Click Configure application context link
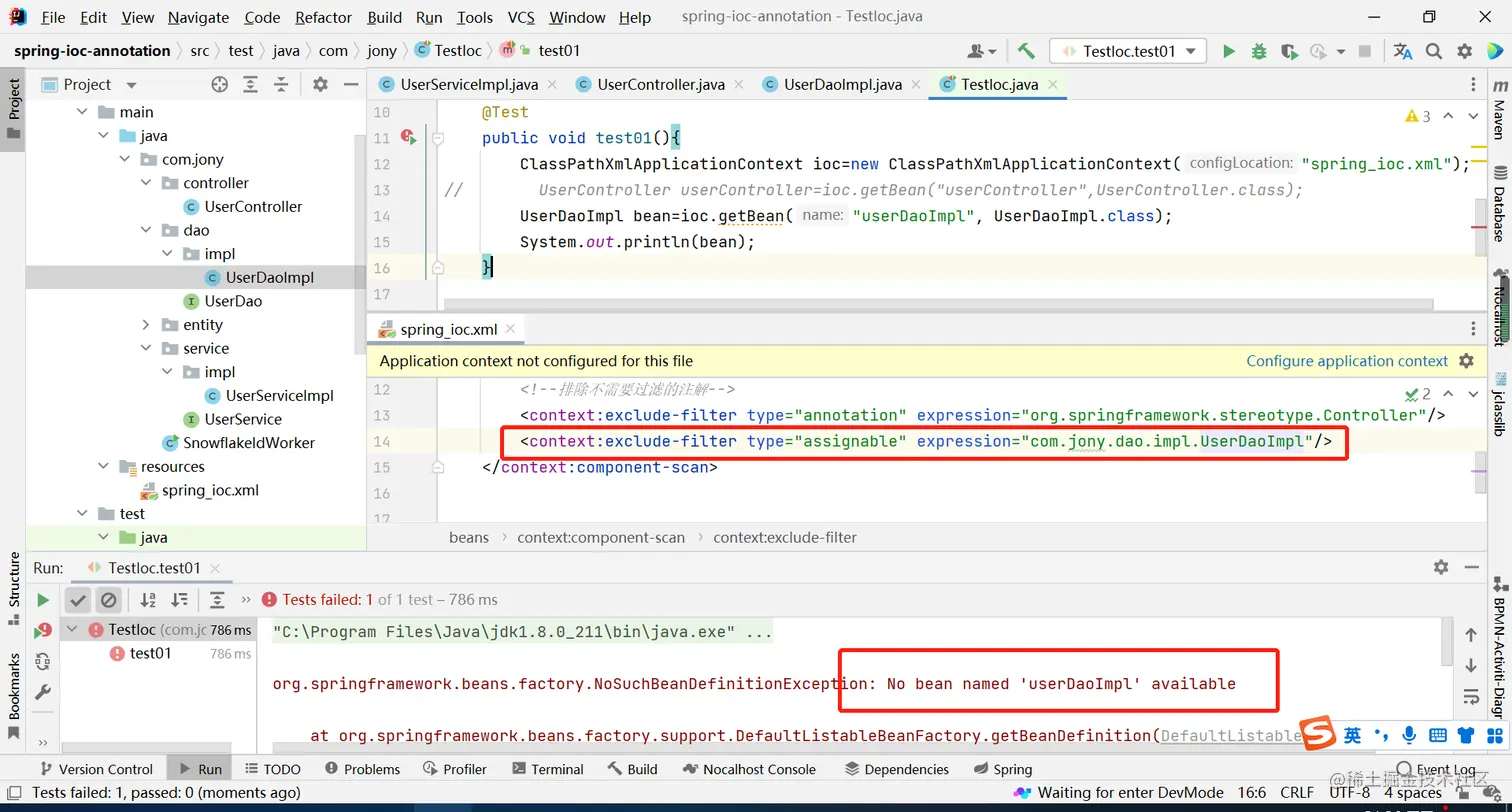 coord(1347,361)
